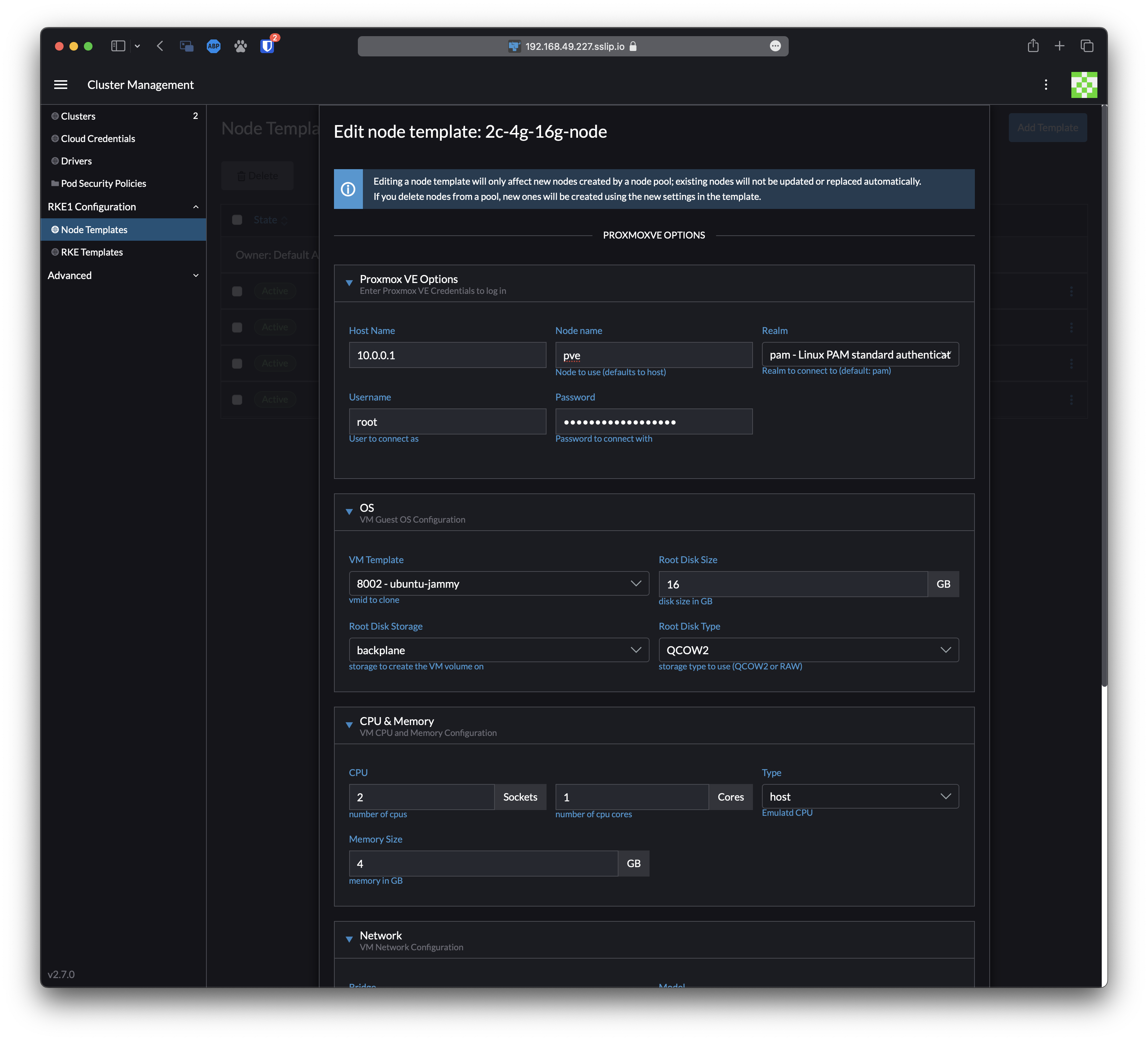Viewport: 1148px width, 1041px height.
Task: Click the Safari share icon
Action: click(x=1033, y=46)
